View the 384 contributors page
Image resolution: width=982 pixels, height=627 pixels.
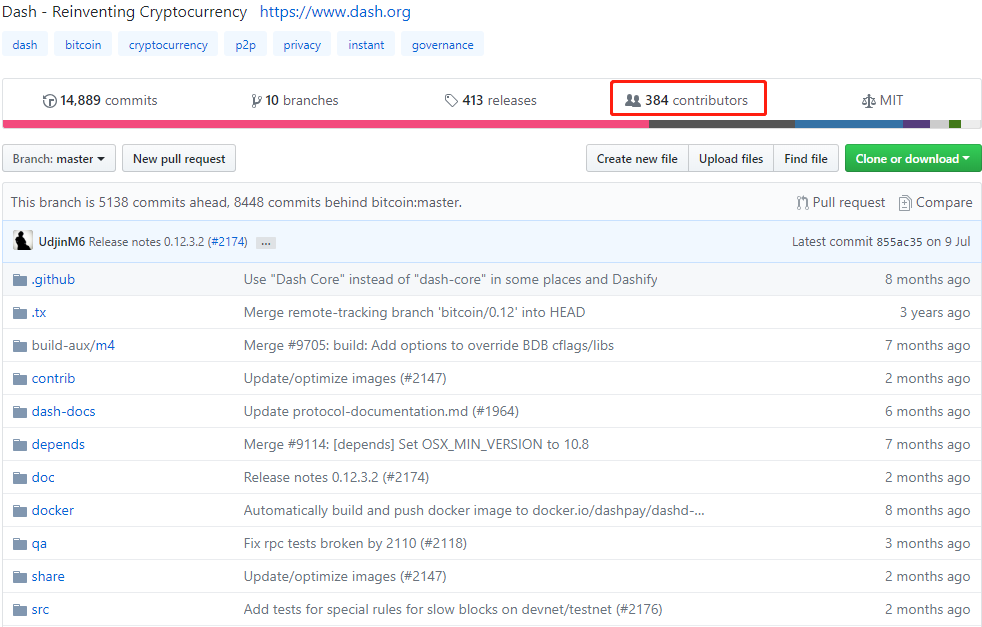tap(687, 100)
